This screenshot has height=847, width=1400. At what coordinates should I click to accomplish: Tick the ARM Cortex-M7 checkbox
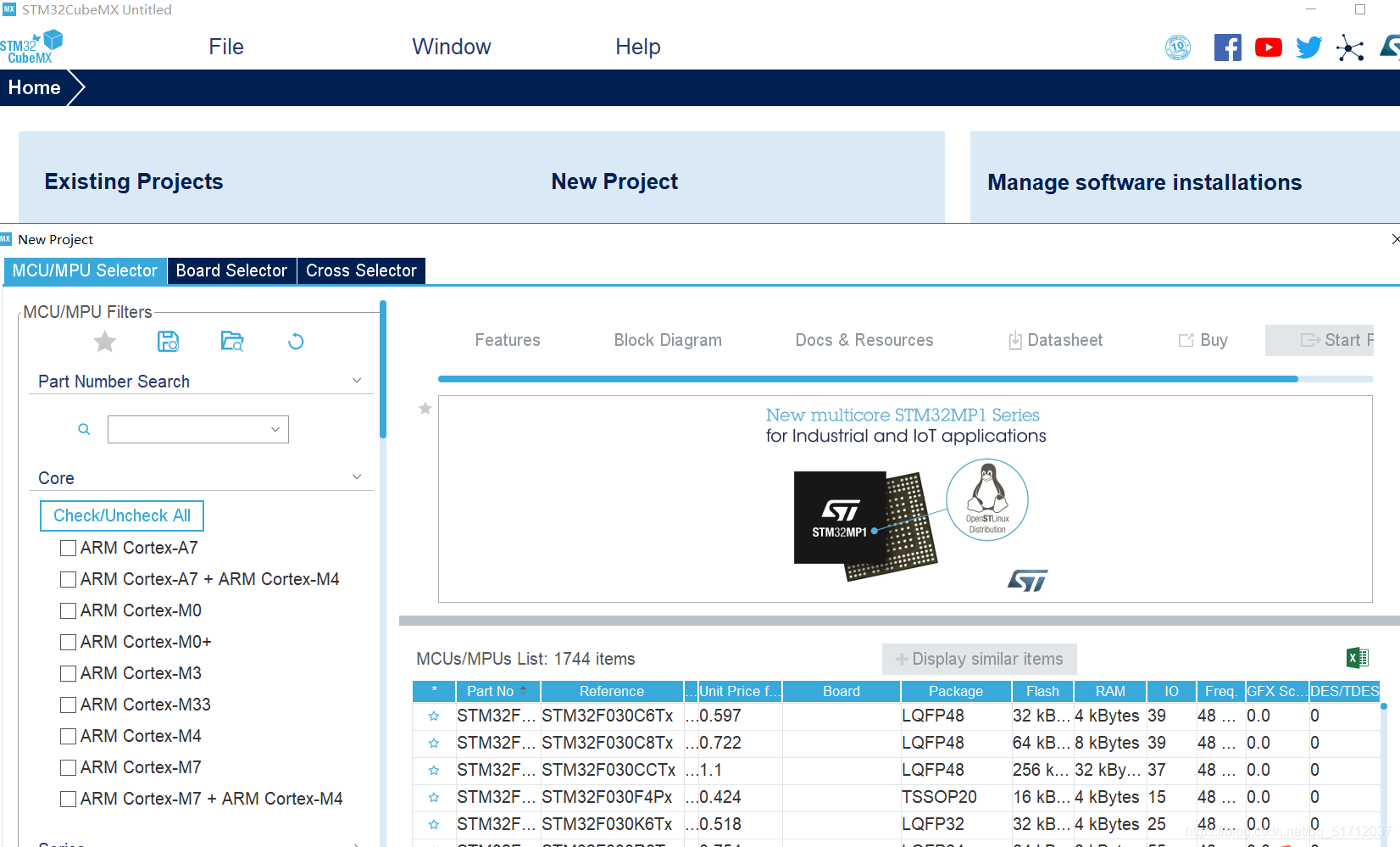tap(69, 768)
